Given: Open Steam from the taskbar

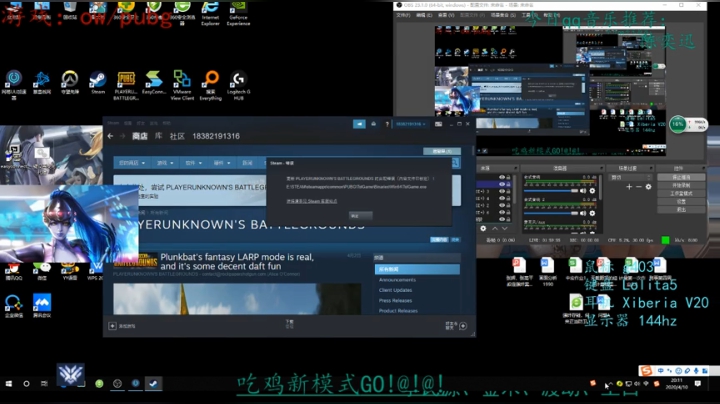Looking at the screenshot, I should (x=153, y=383).
